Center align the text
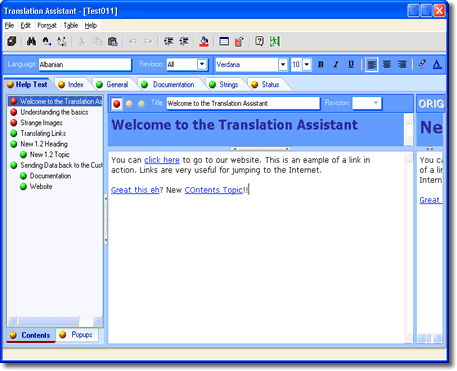 [387, 64]
